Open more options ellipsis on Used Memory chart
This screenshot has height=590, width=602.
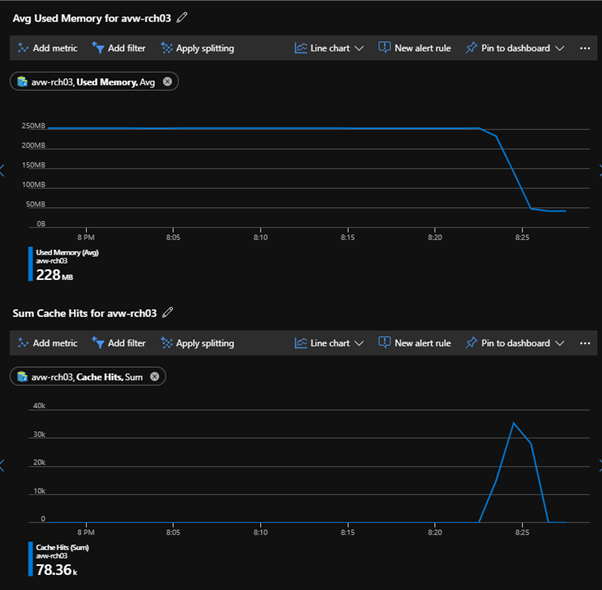point(585,48)
